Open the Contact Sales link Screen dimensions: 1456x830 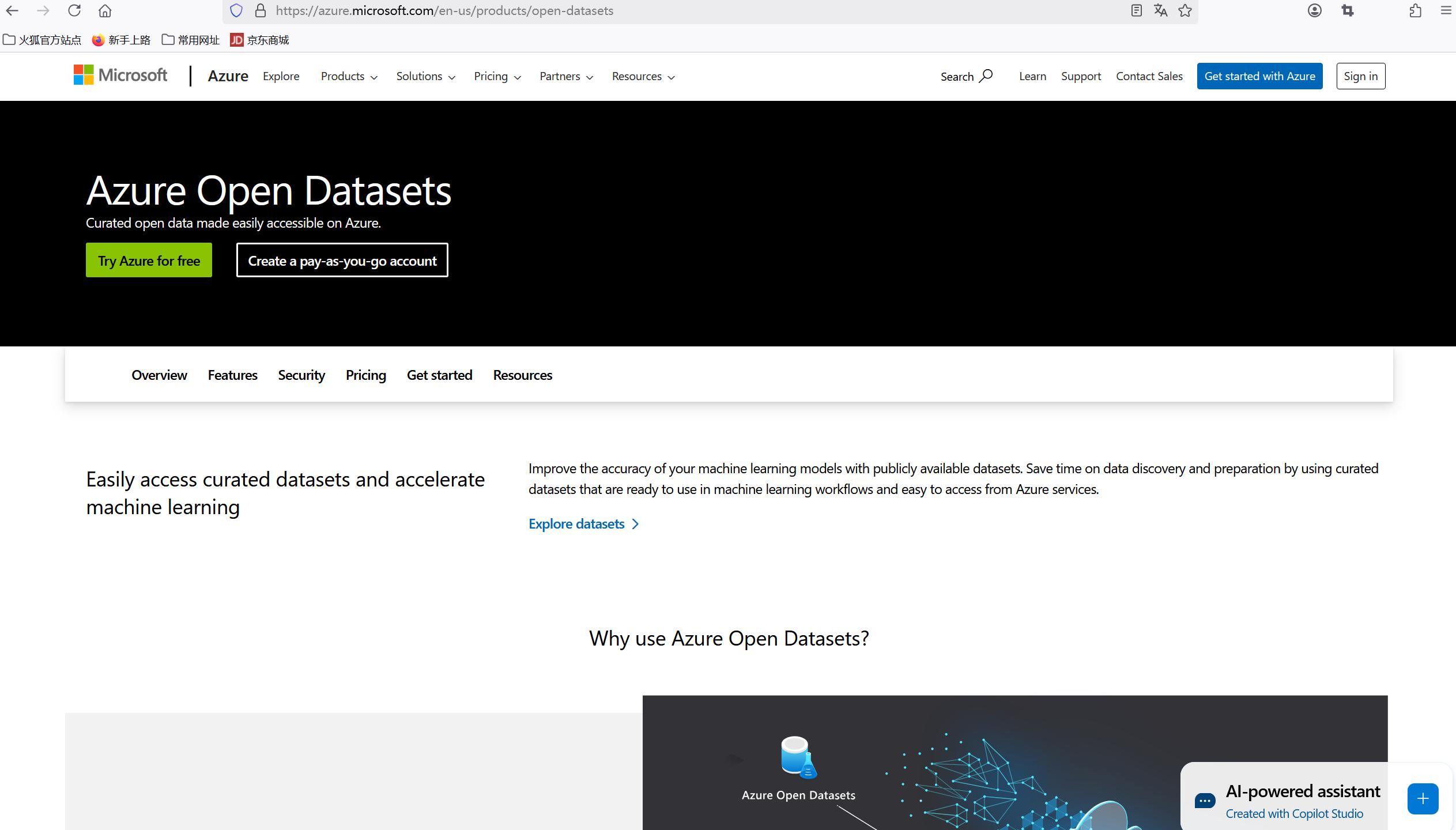[1149, 76]
